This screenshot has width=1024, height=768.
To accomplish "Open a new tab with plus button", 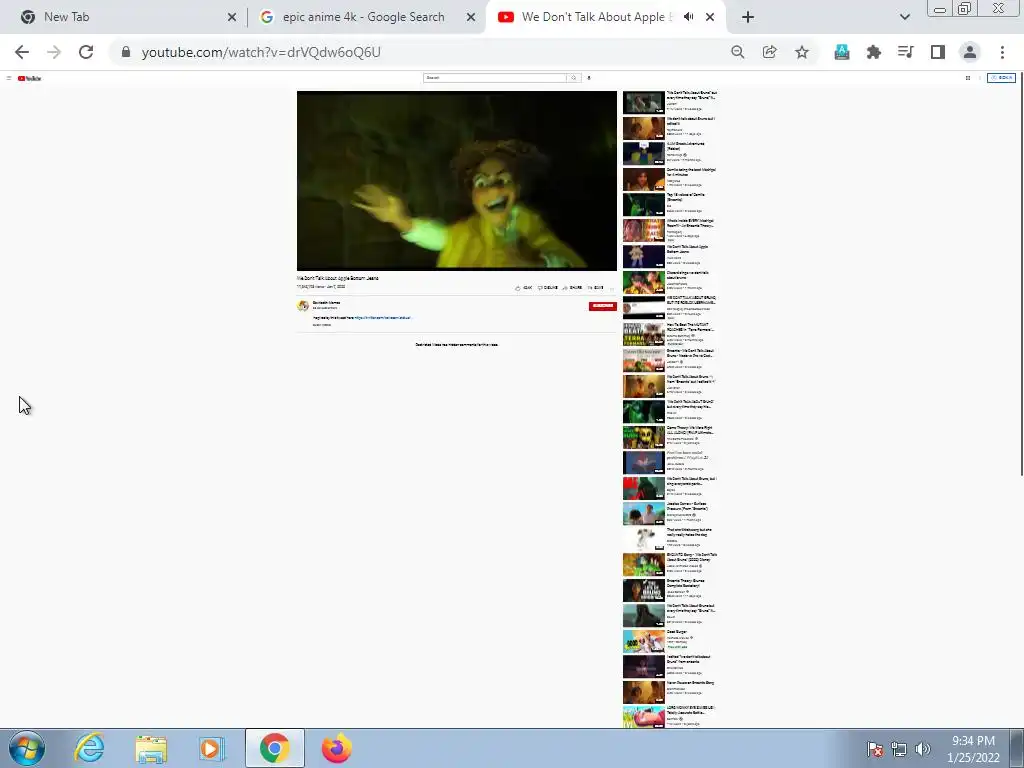I will pos(748,17).
